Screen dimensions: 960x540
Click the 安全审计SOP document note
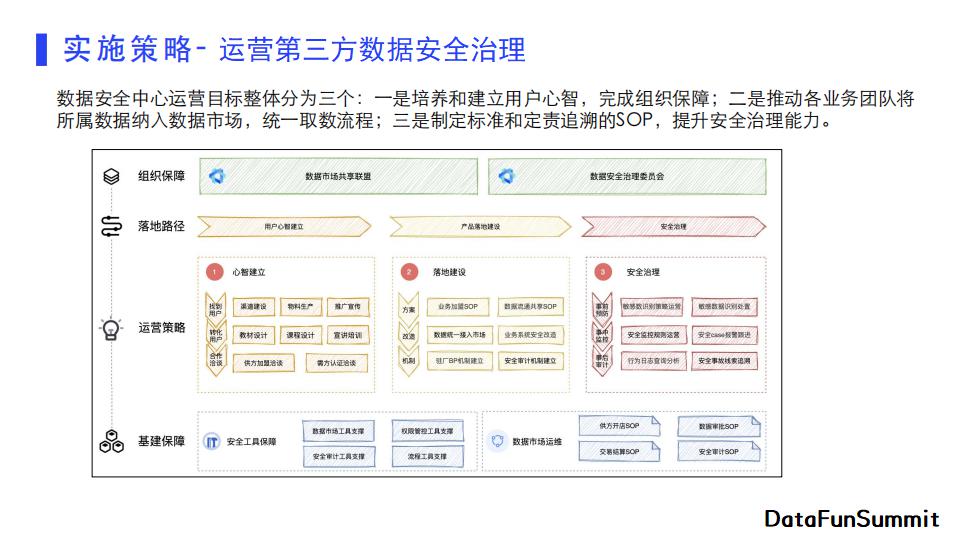pyautogui.click(x=719, y=451)
